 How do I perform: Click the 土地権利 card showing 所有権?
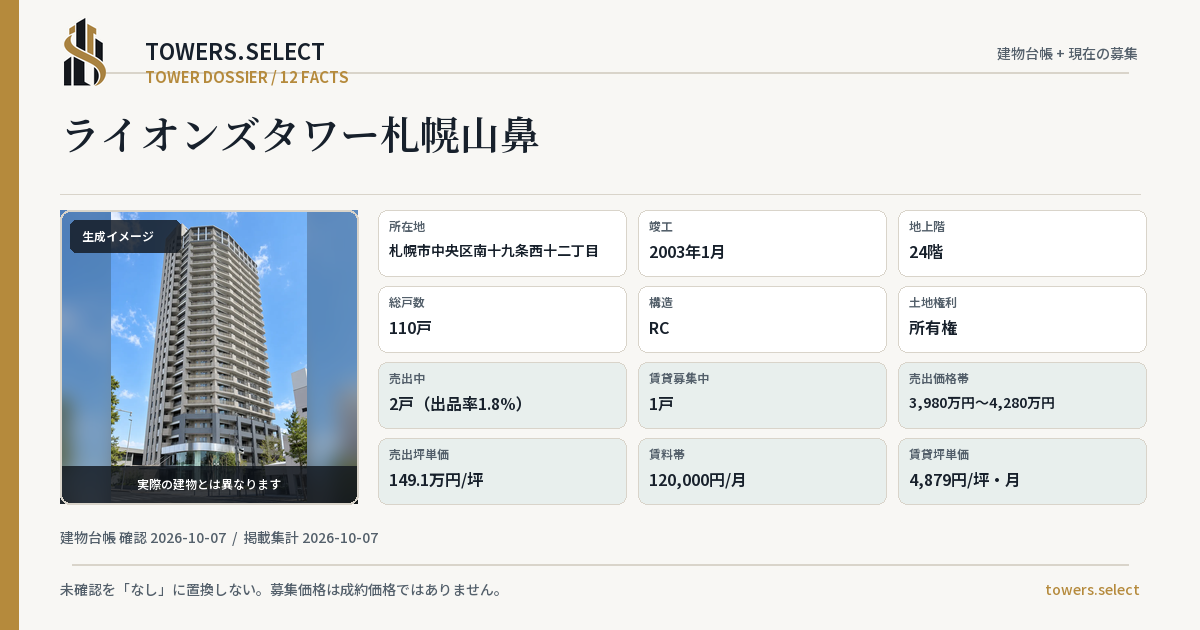(1022, 319)
